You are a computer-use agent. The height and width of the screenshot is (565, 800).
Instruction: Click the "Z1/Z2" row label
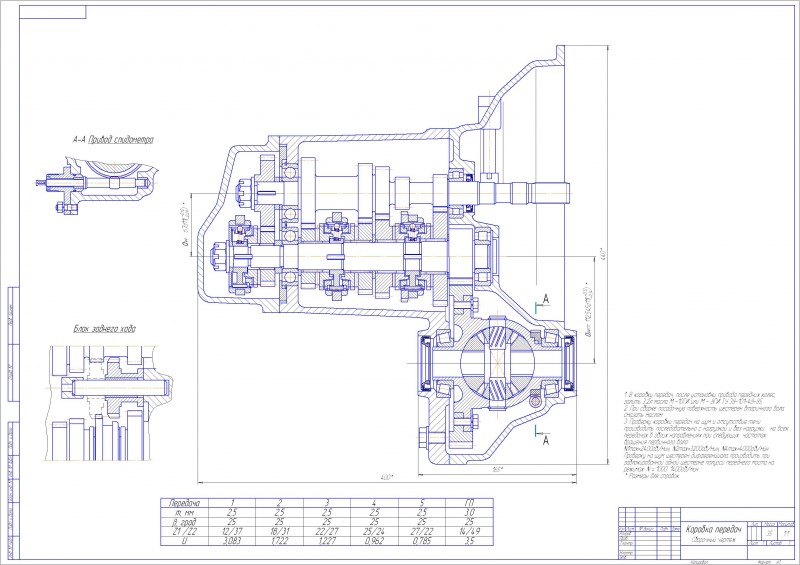click(184, 531)
